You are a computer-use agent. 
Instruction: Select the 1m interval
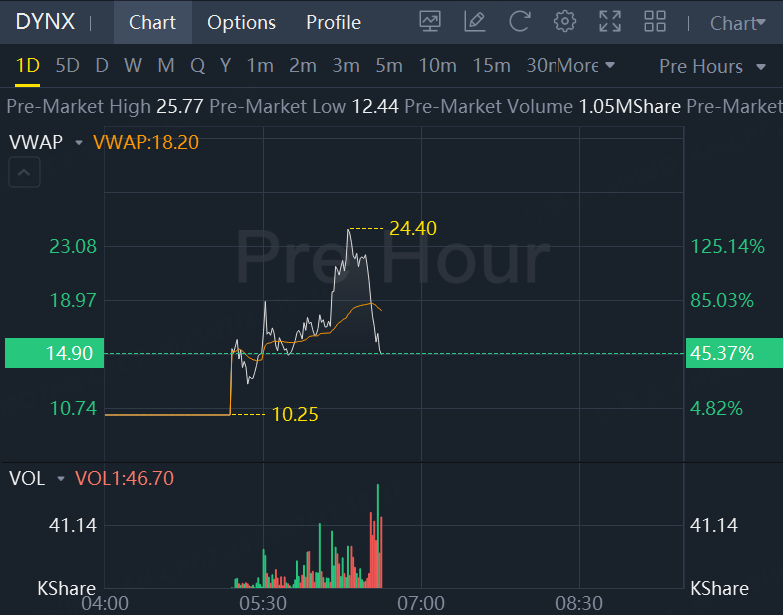coord(260,65)
